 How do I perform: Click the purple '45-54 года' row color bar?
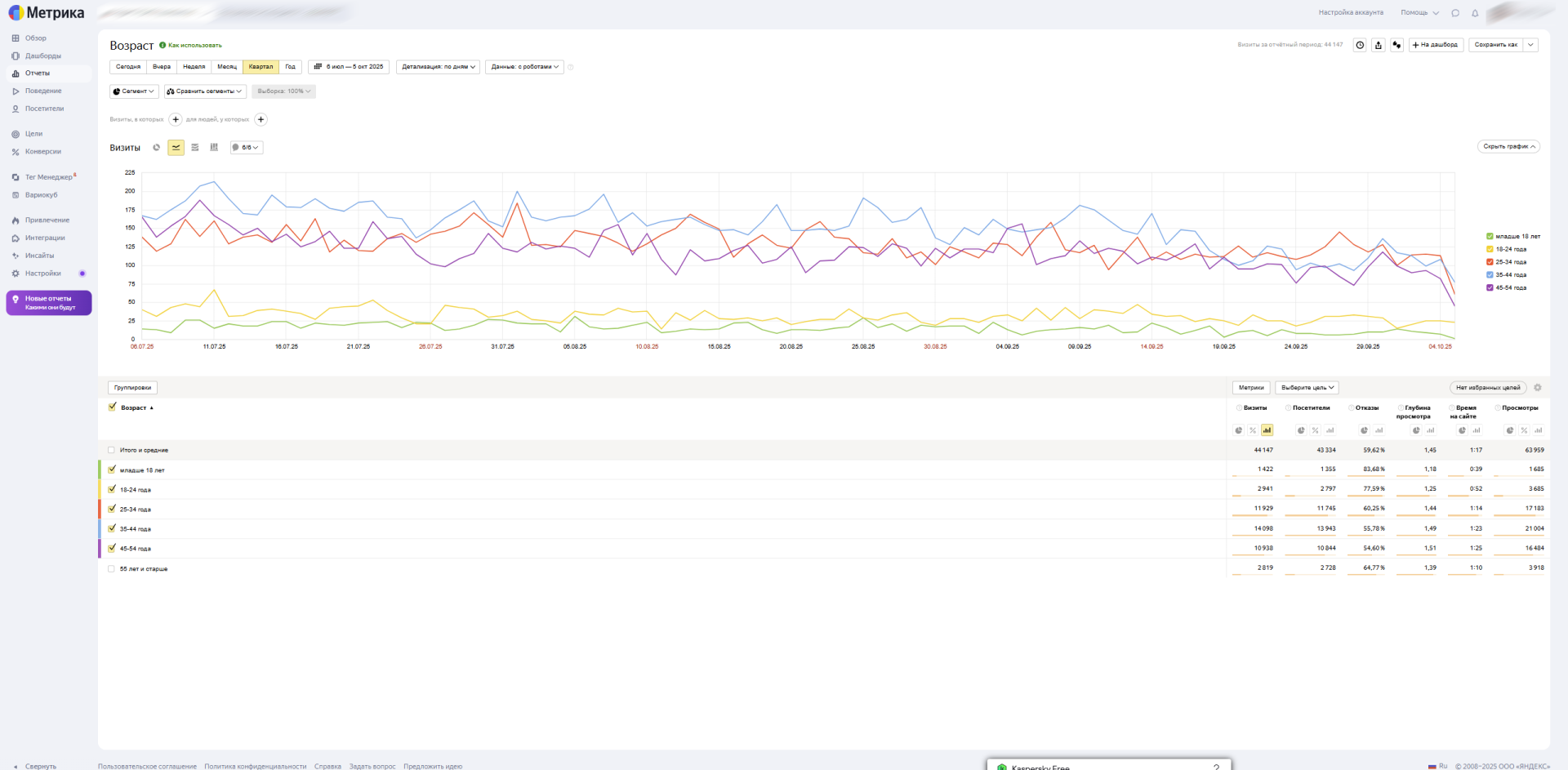(100, 549)
